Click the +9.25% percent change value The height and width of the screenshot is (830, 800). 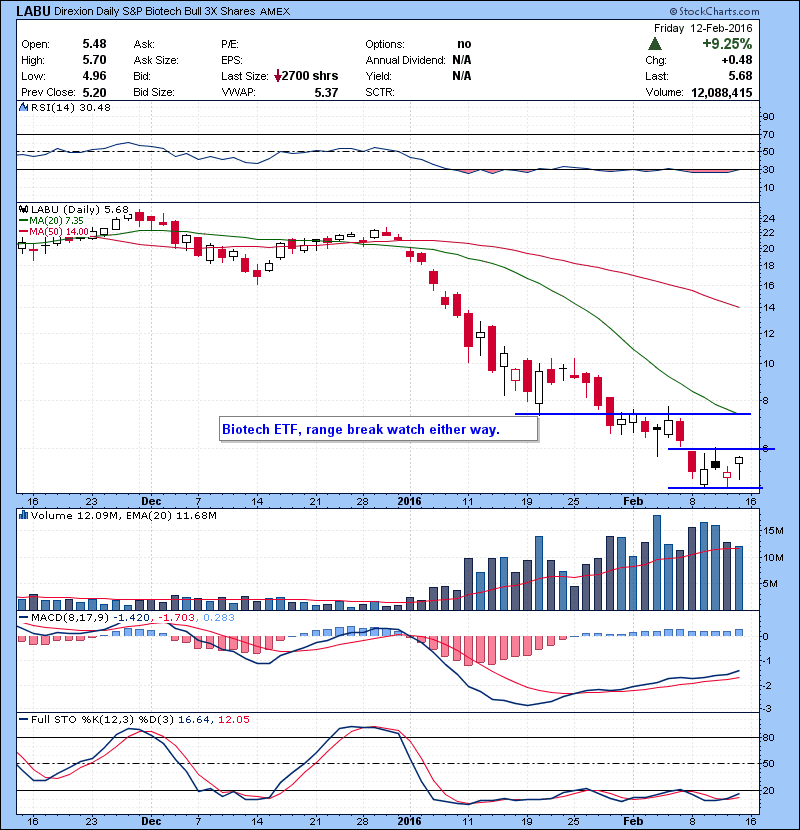727,44
